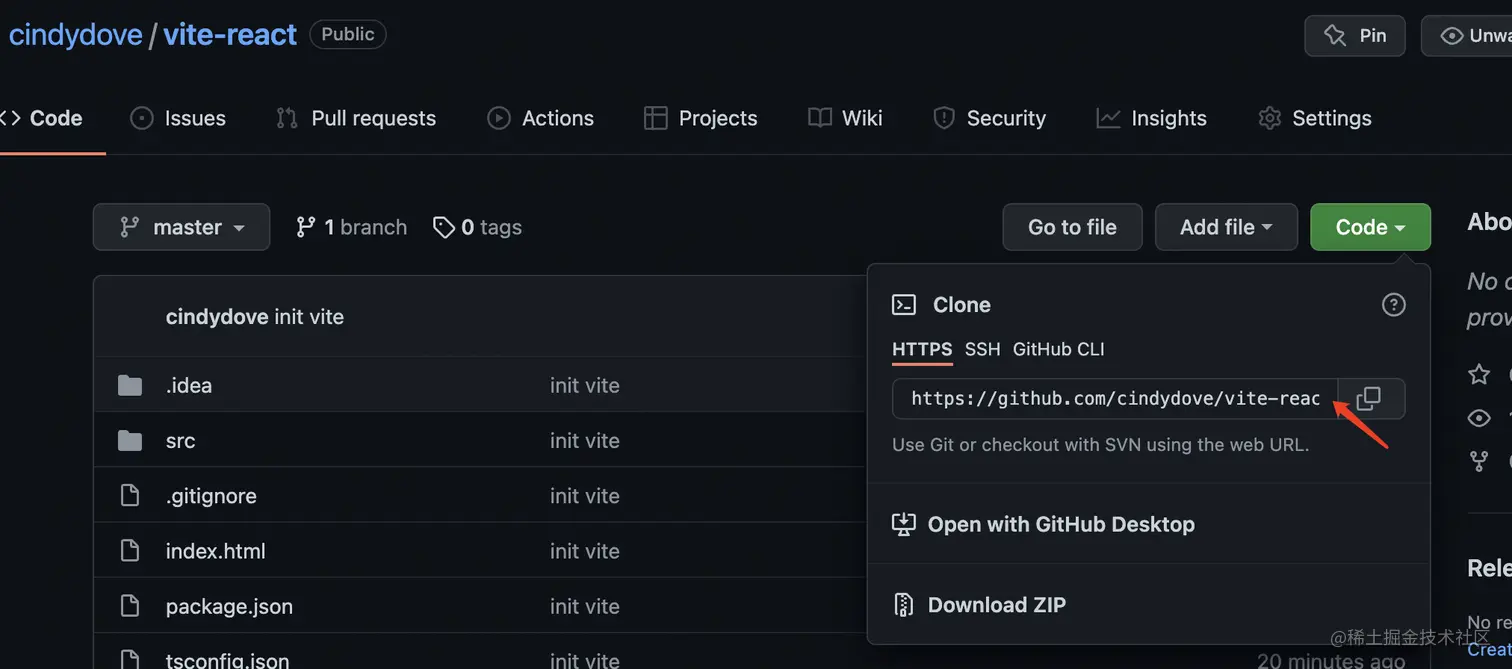The height and width of the screenshot is (669, 1512).
Task: Click the tag icon next to 0 tags
Action: click(443, 228)
